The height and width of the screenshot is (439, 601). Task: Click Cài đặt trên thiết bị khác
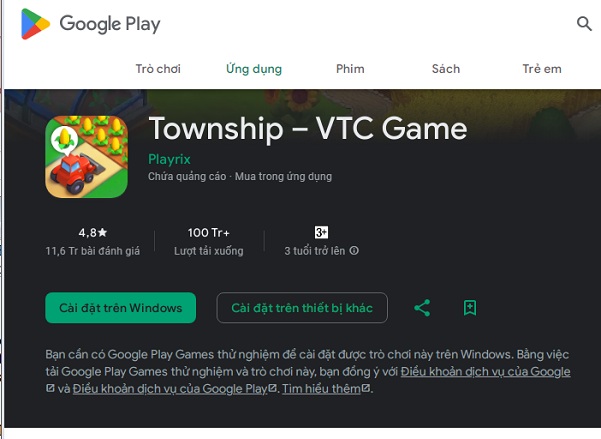(x=302, y=308)
